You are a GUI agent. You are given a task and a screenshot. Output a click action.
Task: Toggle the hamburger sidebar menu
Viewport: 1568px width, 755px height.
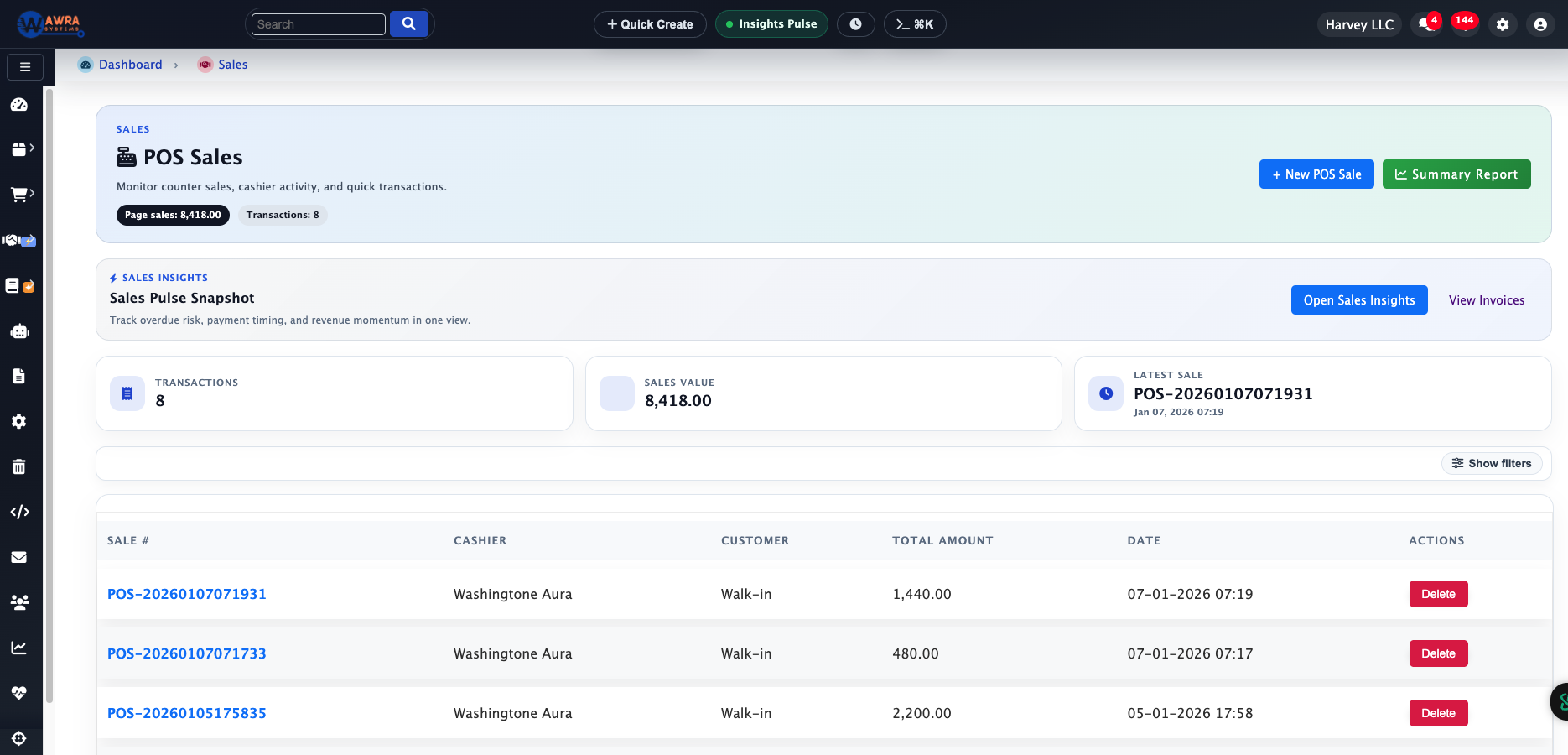[25, 67]
